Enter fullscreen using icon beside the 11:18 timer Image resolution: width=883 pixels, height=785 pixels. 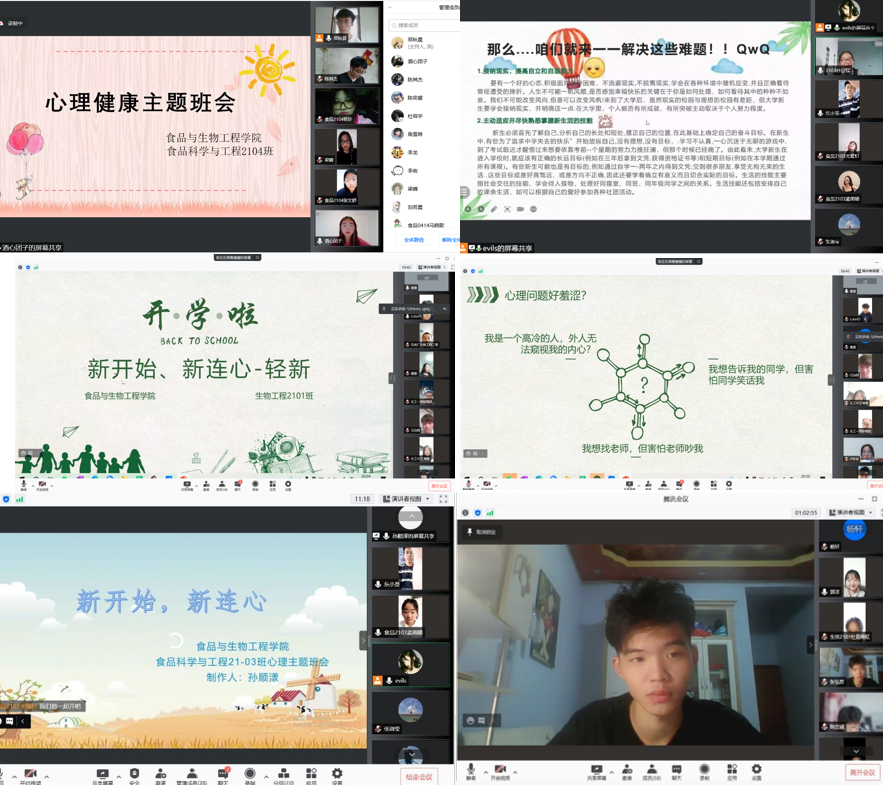(443, 498)
